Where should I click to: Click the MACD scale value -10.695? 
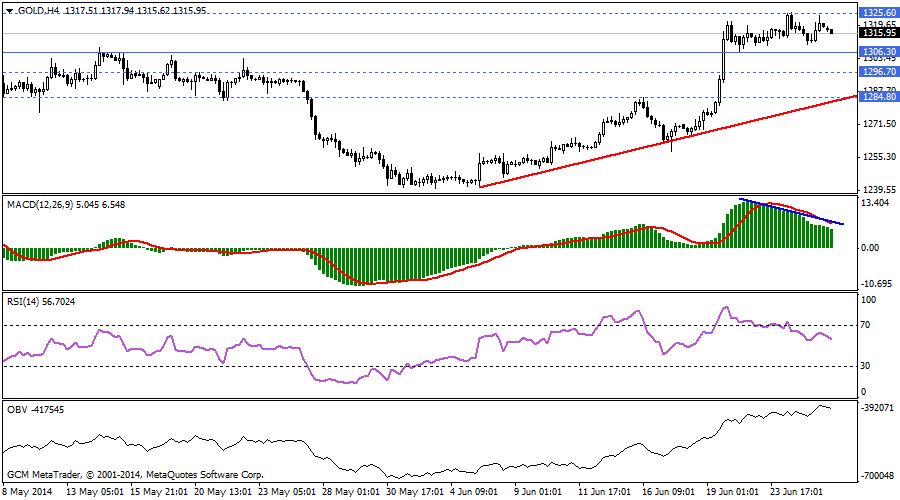pos(877,284)
